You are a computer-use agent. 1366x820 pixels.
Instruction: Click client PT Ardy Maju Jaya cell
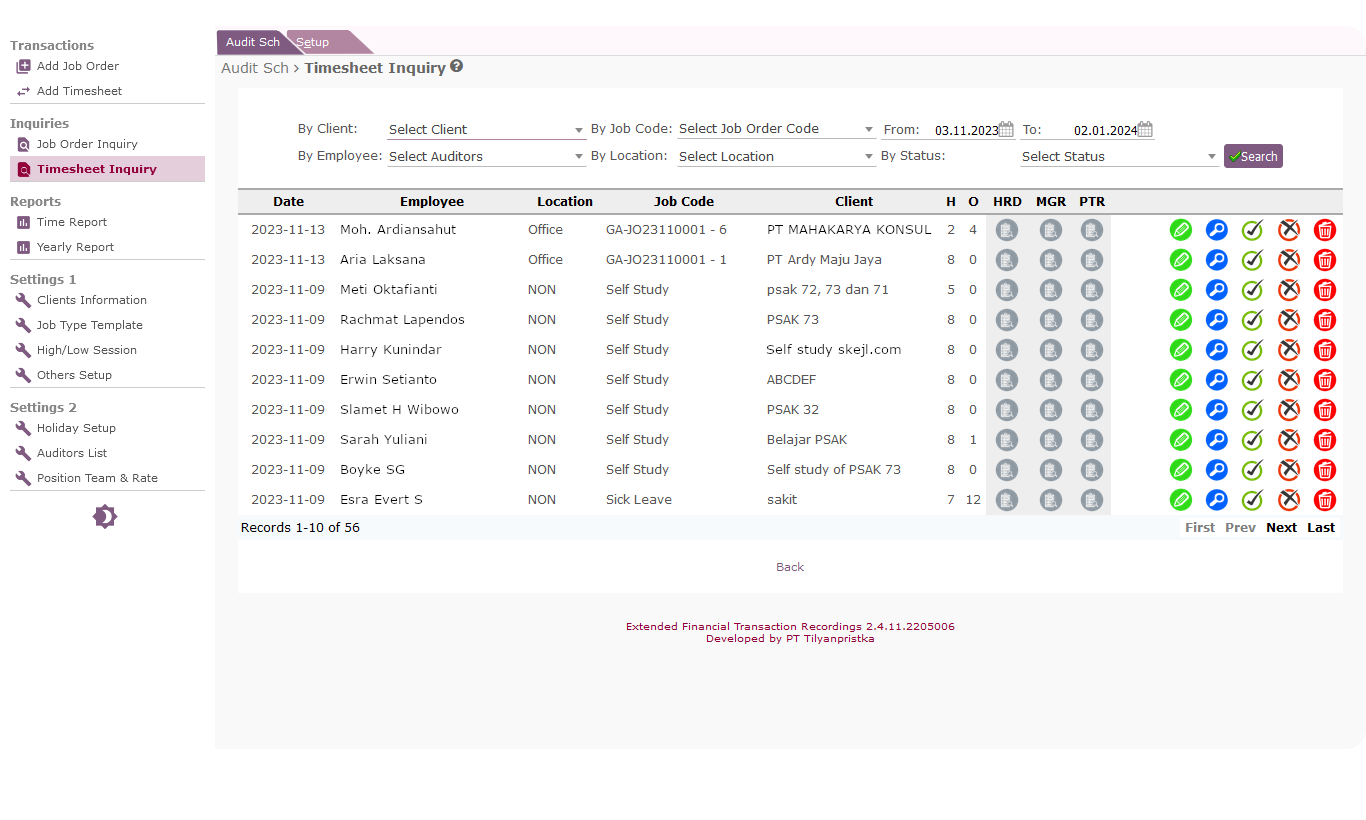point(824,260)
